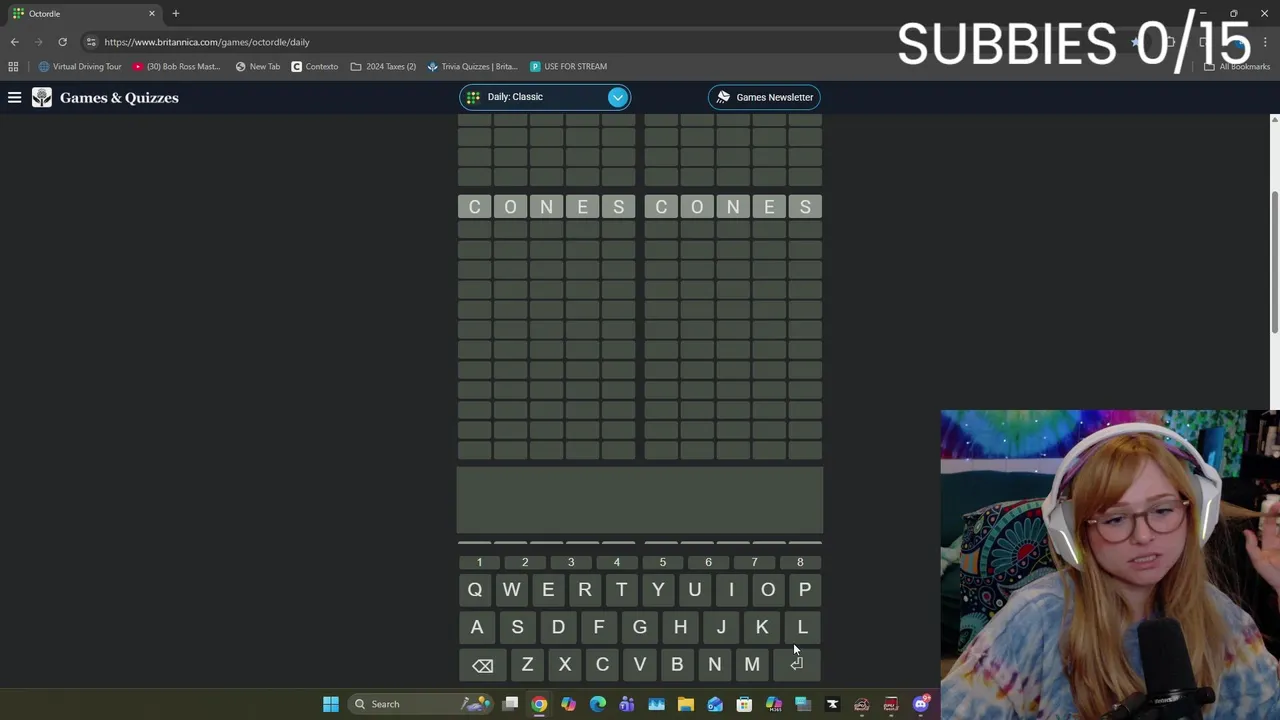This screenshot has width=1280, height=720.
Task: Tap the L key on the keyboard
Action: pyautogui.click(x=803, y=627)
